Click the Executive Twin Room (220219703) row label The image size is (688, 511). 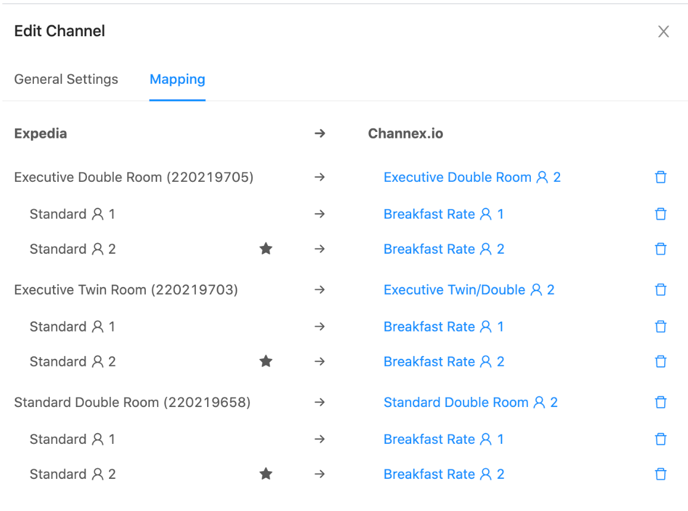[126, 290]
